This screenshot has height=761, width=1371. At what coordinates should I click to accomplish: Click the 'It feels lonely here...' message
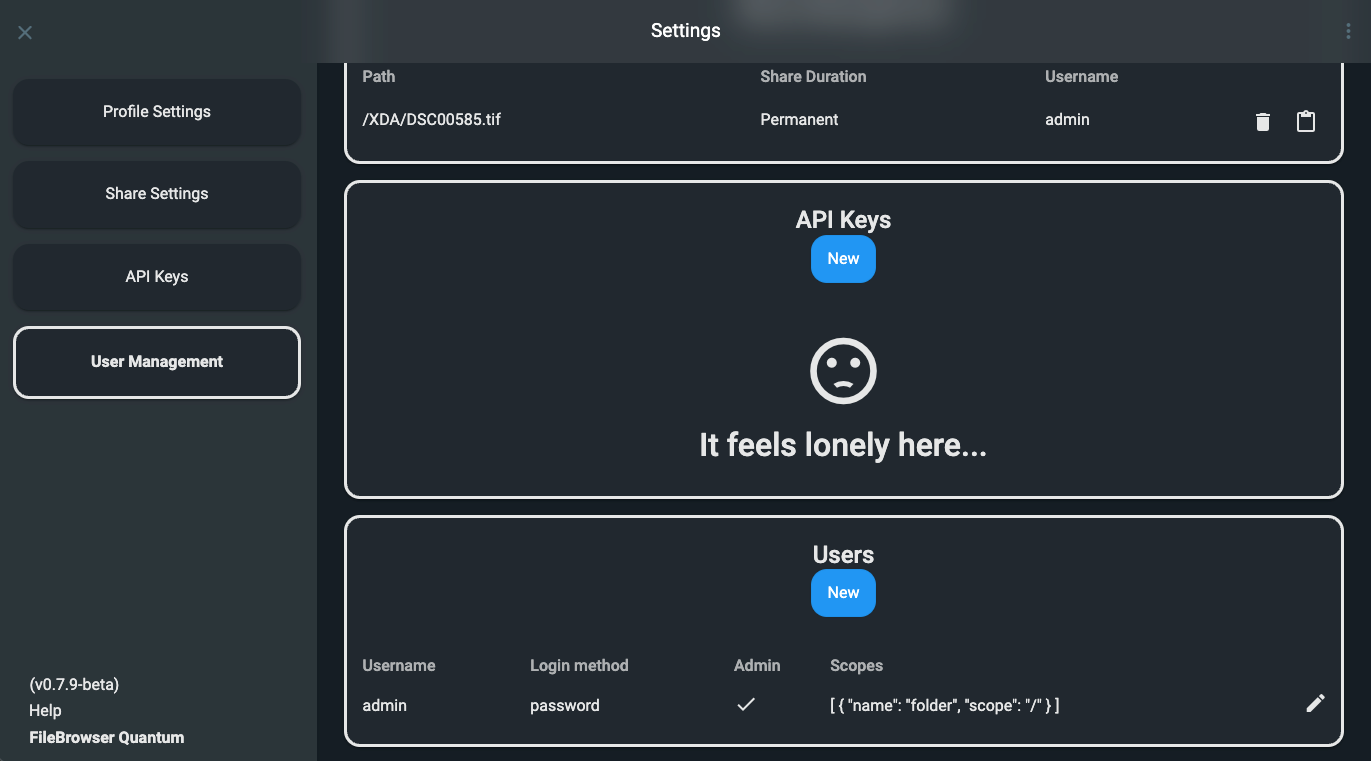(x=843, y=445)
